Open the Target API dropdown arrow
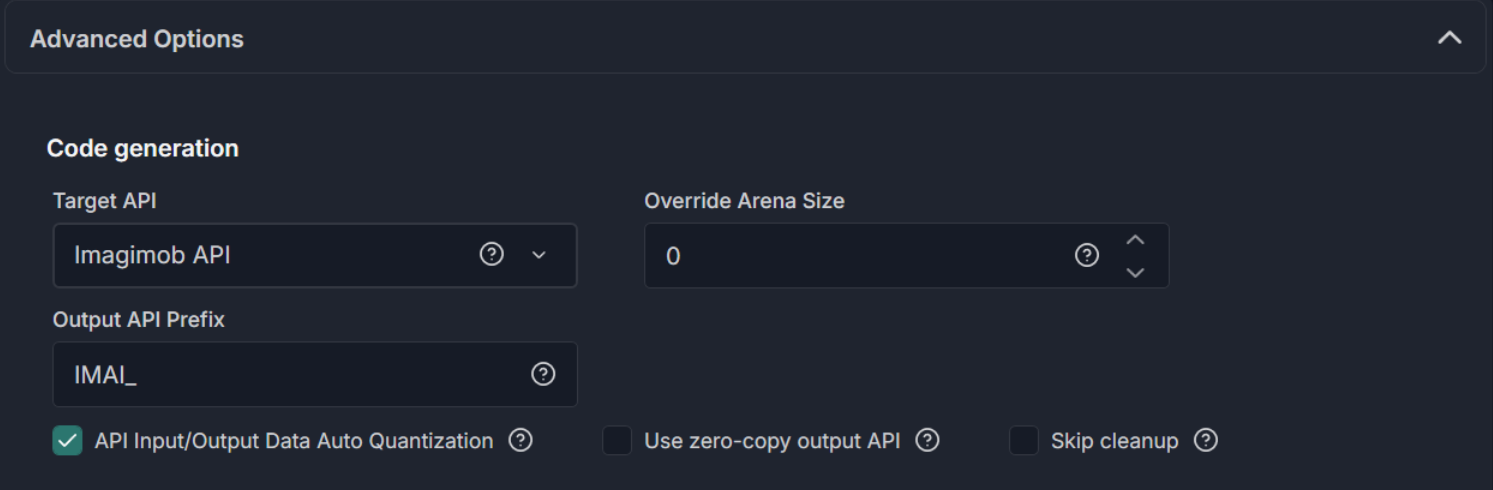Screen dimensions: 1493x490 (x=539, y=255)
